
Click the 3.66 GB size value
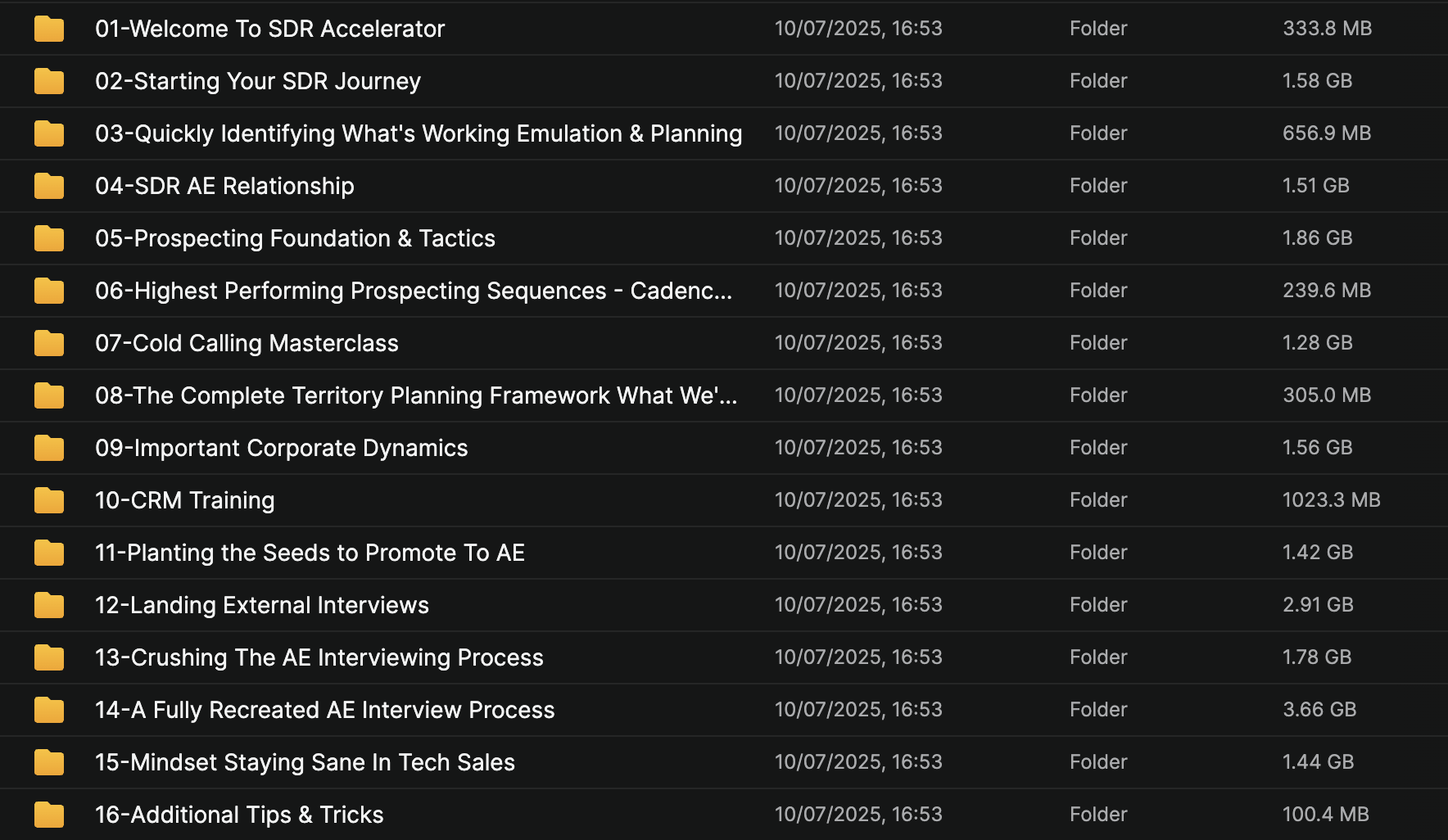pos(1319,710)
